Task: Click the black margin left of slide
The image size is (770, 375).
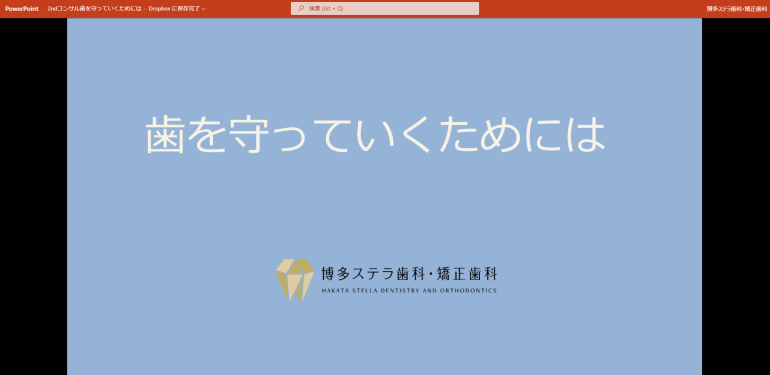Action: (x=33, y=196)
